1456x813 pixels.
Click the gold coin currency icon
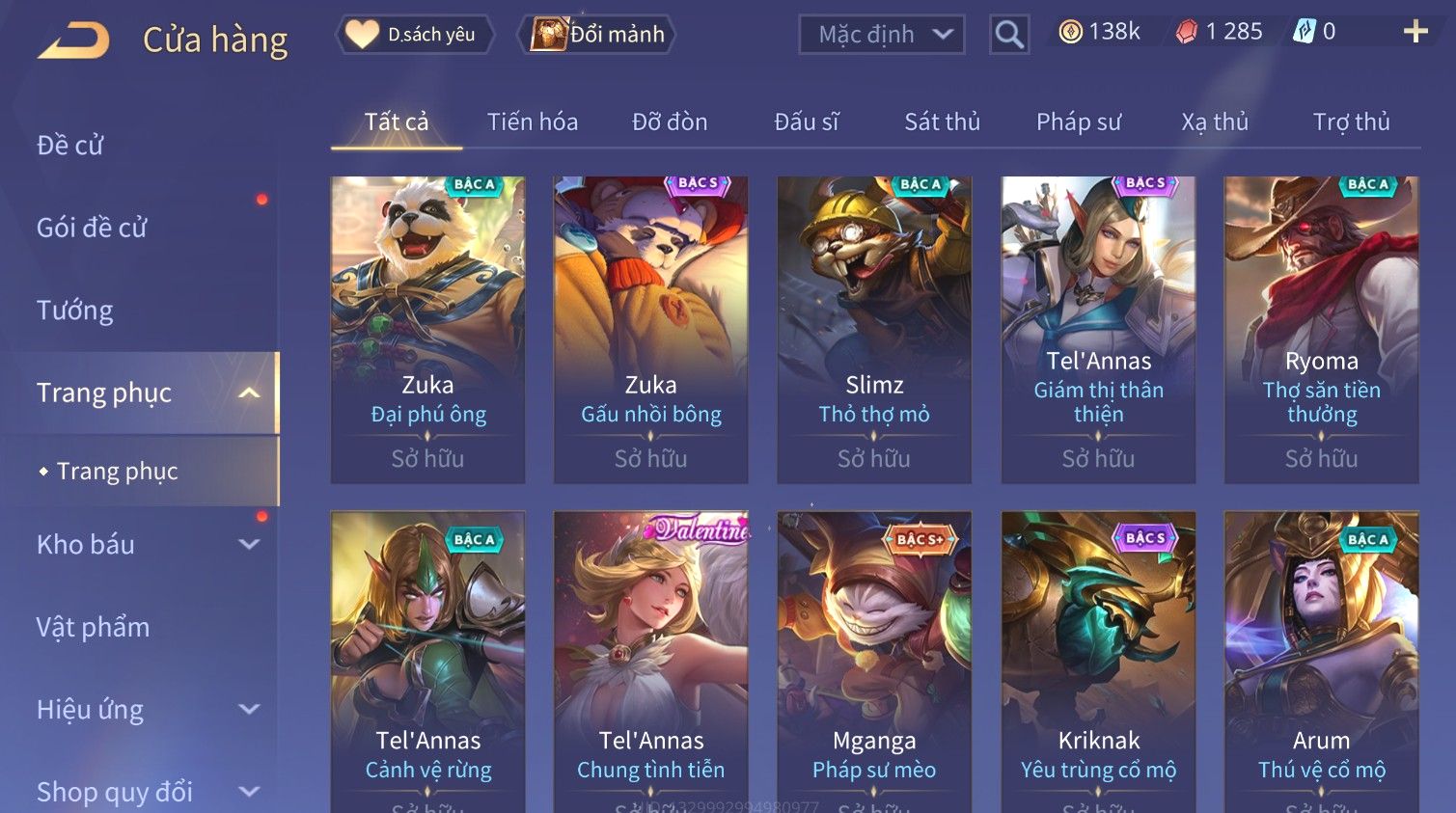click(1070, 32)
